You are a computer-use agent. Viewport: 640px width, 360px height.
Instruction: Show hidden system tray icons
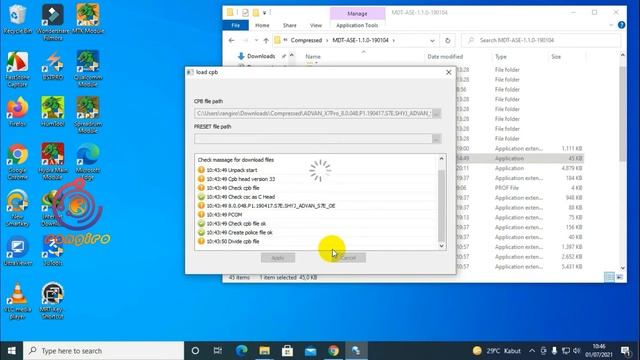click(532, 351)
